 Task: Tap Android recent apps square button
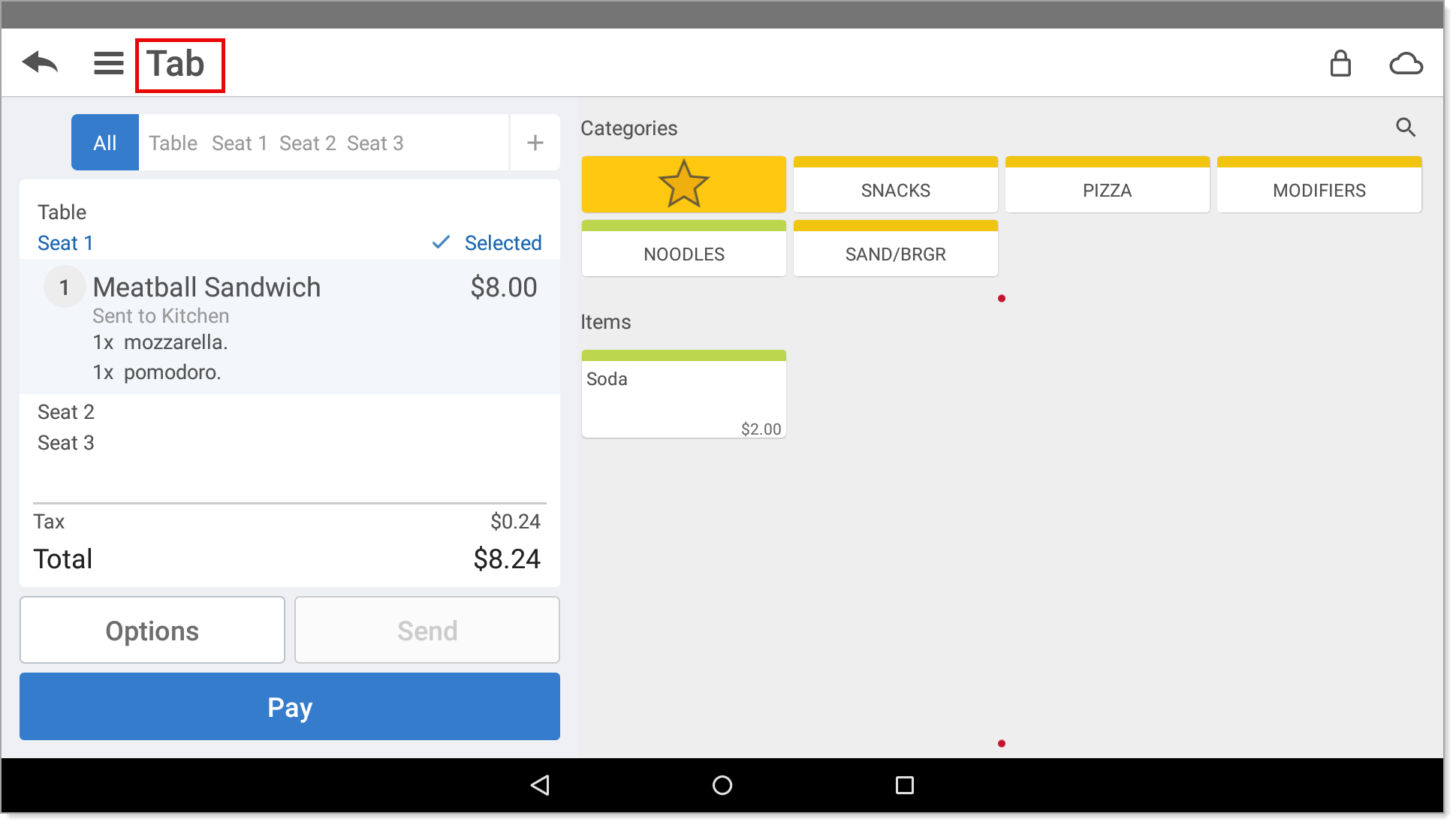coord(905,785)
